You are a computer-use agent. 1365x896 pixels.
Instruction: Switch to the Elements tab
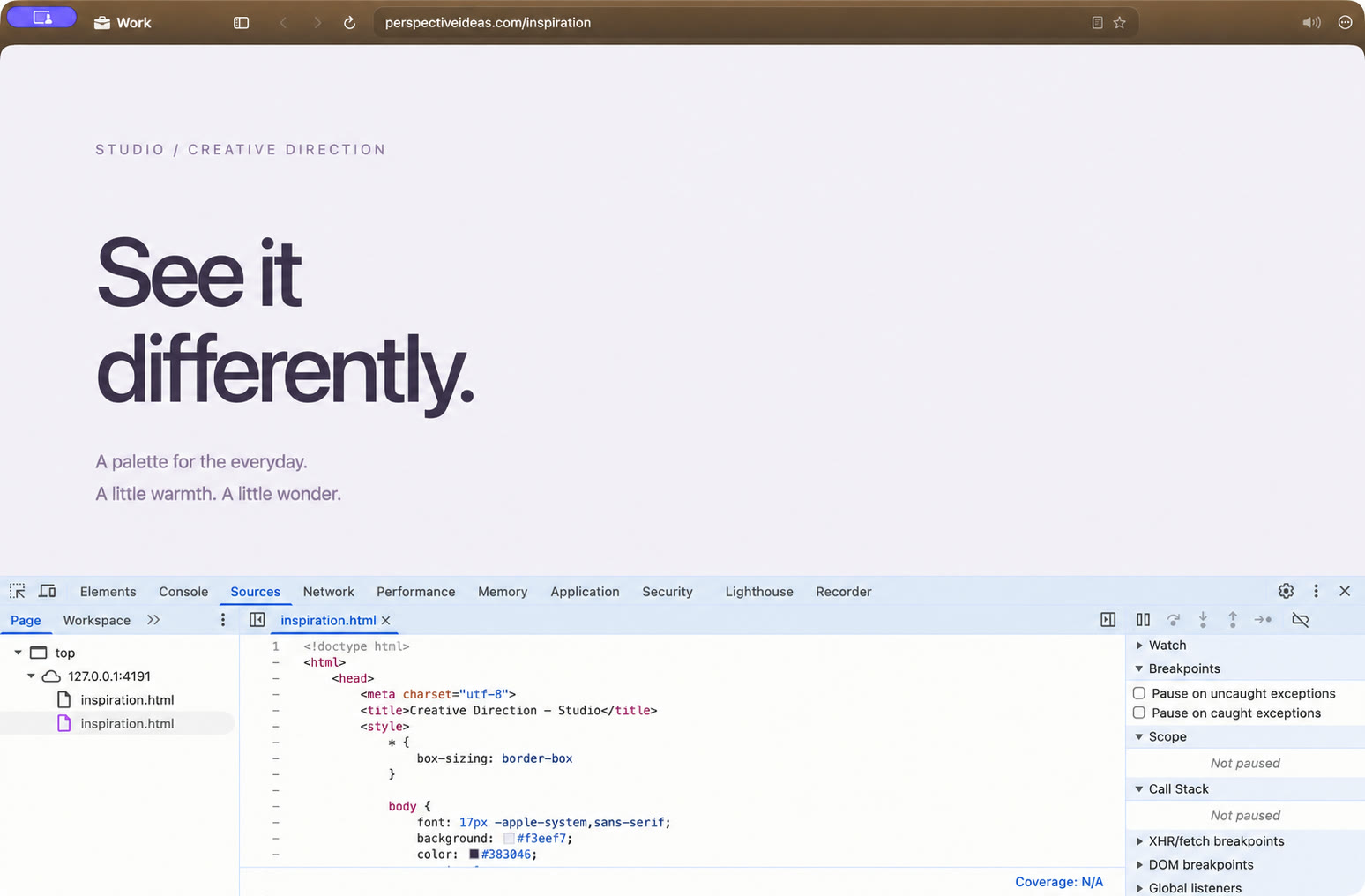coord(108,592)
